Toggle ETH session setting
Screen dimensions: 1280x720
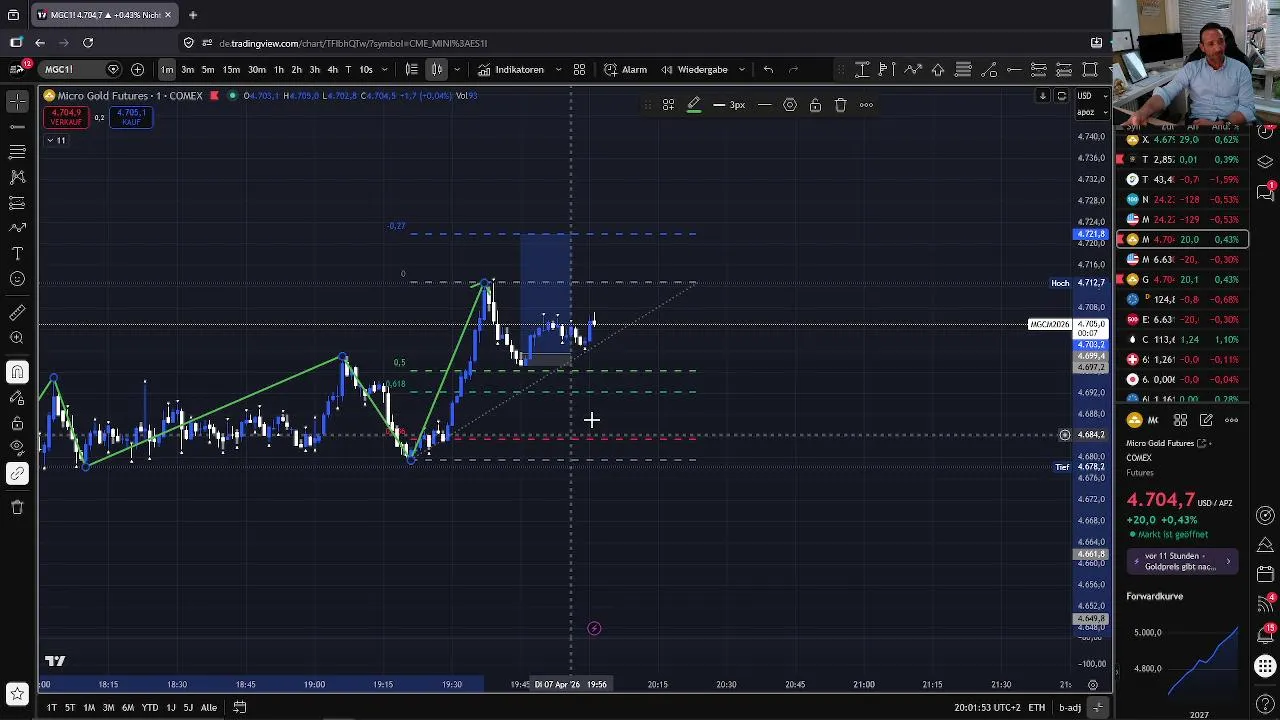coord(1037,707)
